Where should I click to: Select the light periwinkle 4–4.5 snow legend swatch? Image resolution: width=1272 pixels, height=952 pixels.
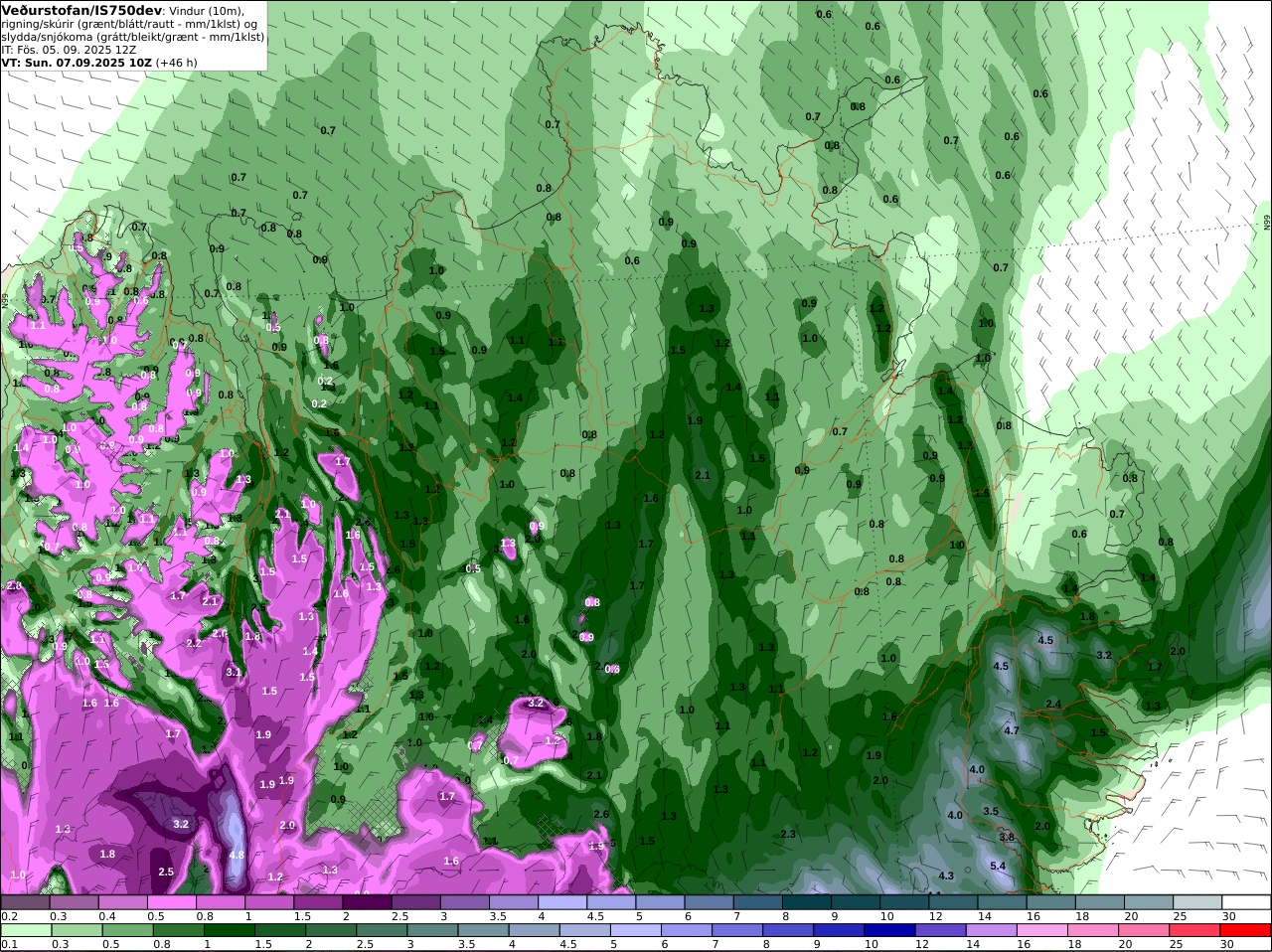point(560,902)
